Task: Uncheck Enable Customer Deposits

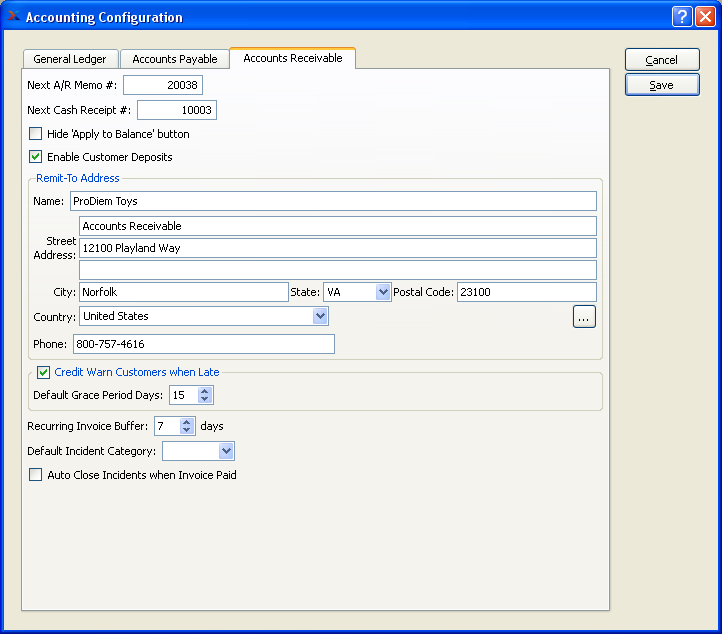Action: pos(36,157)
